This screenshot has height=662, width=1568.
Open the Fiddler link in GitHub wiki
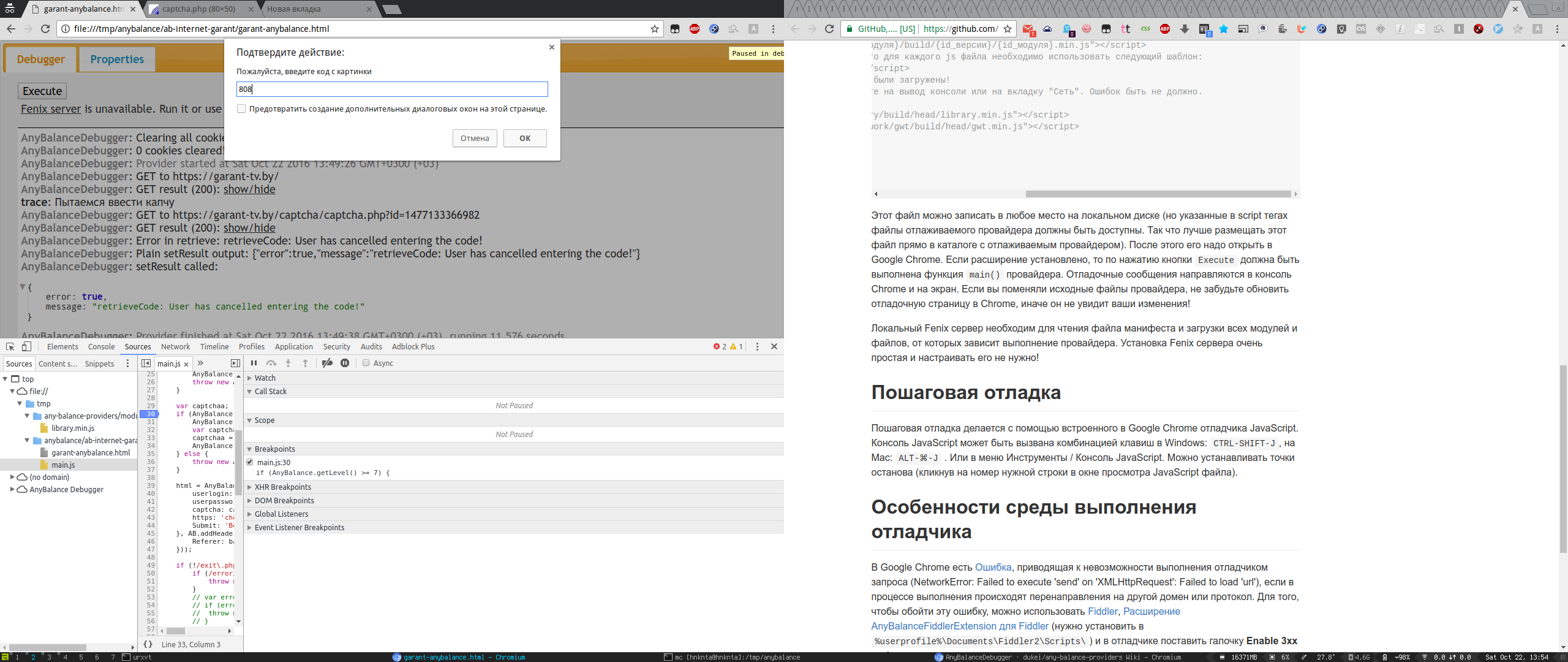pos(1102,611)
